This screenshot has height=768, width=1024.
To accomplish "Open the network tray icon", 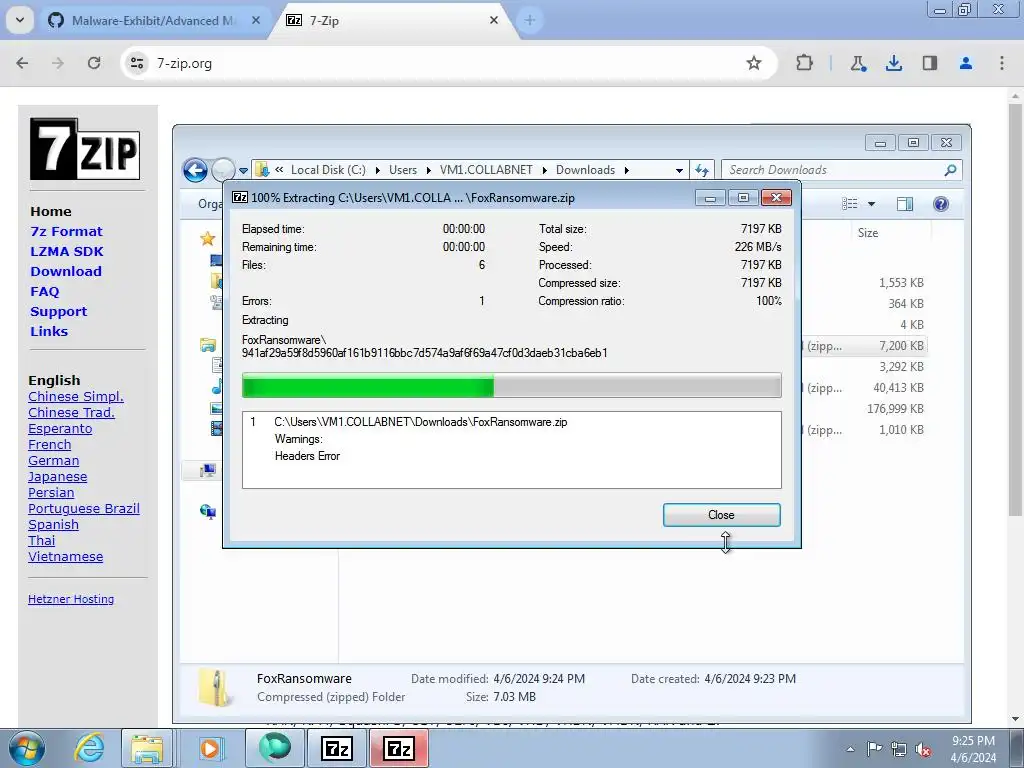I will (899, 749).
